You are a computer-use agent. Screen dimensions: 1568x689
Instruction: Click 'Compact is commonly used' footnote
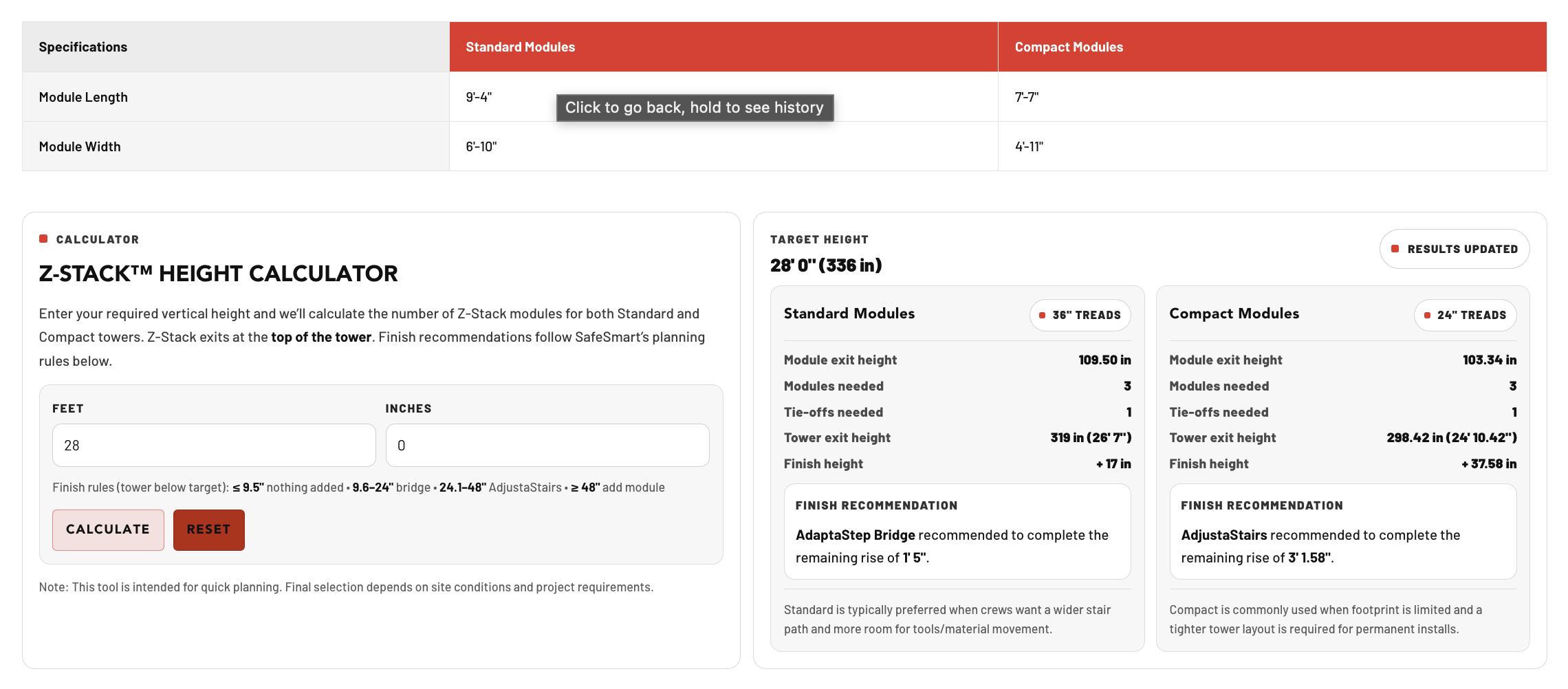(1326, 620)
